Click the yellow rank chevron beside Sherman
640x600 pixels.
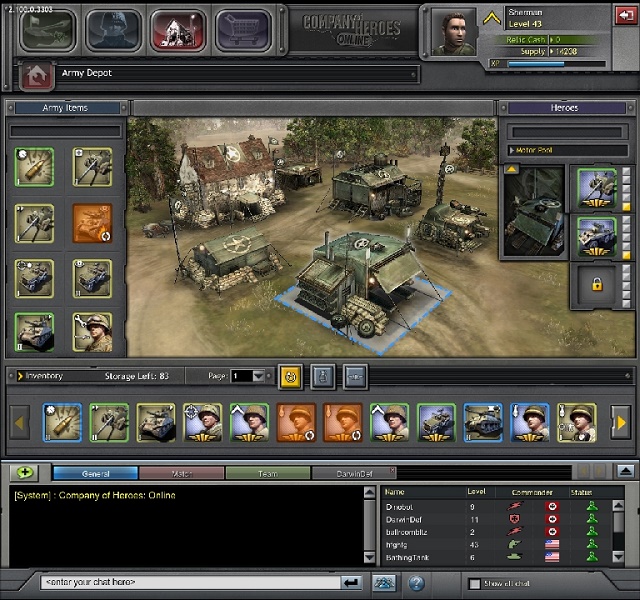click(x=492, y=18)
